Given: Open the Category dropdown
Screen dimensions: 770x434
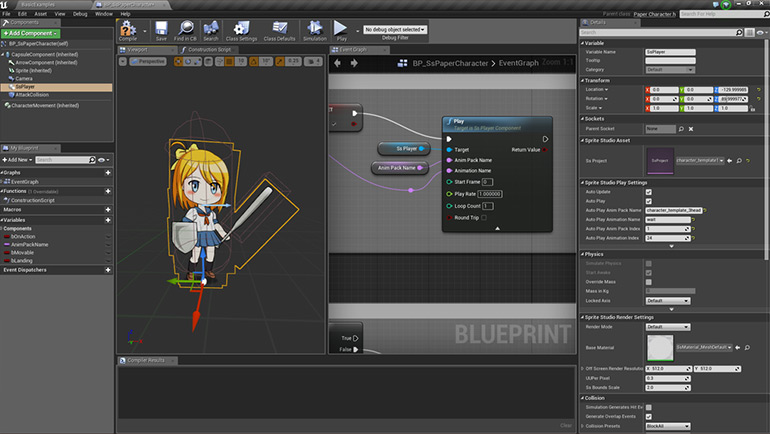Looking at the screenshot, I should tap(670, 70).
